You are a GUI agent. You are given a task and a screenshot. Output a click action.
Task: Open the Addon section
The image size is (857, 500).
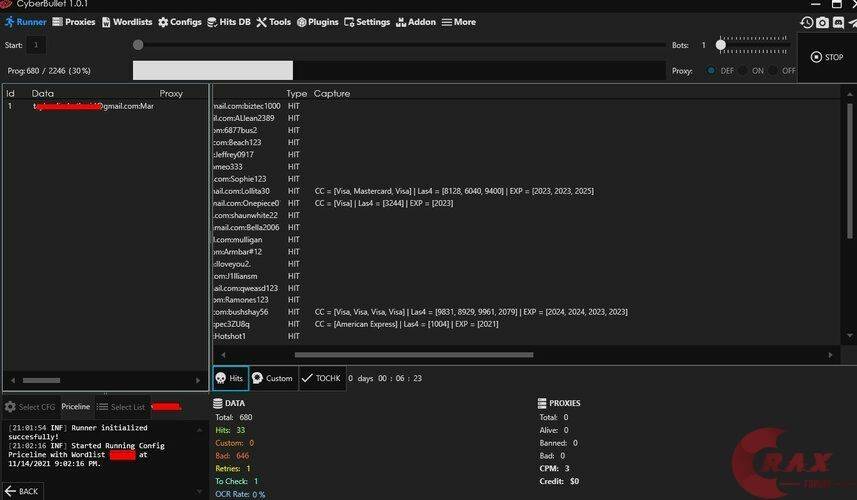[x=416, y=22]
